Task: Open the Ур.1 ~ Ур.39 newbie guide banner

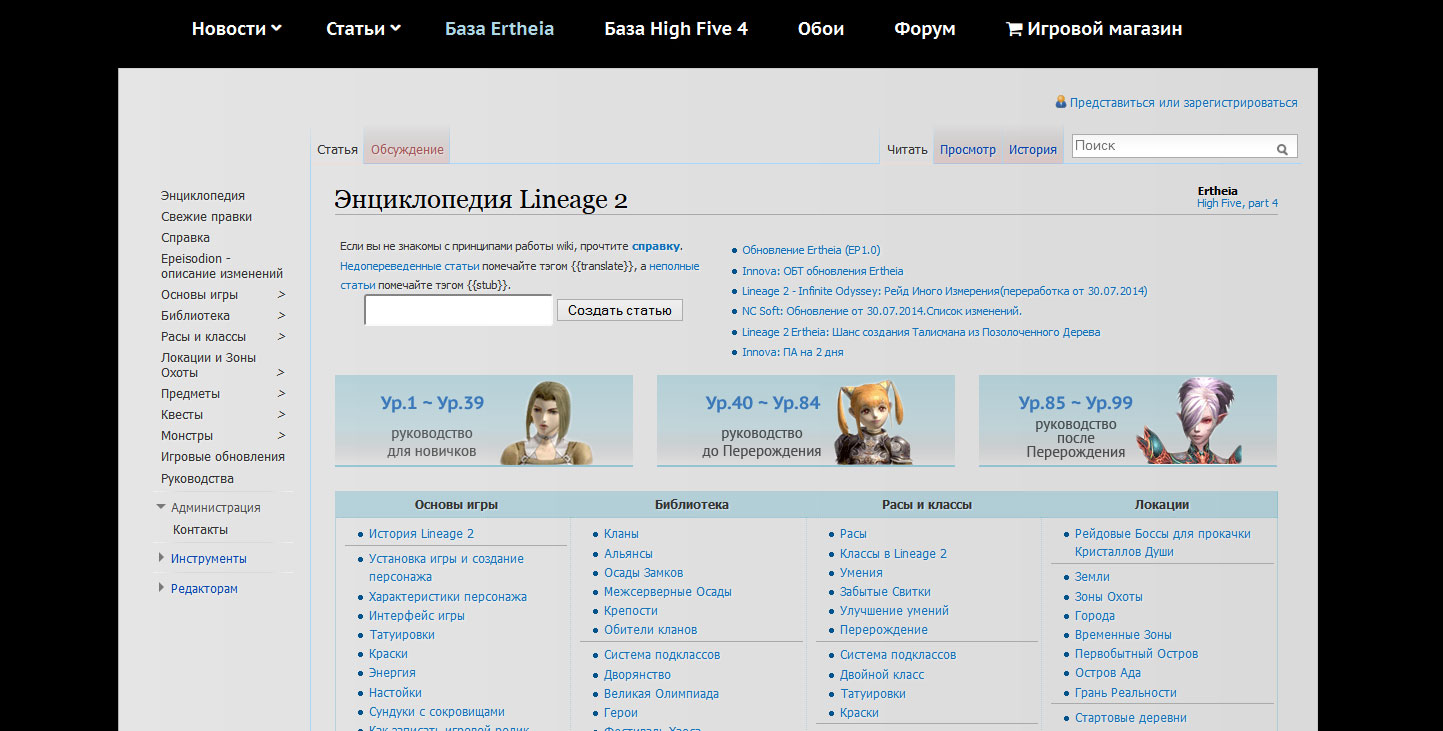Action: coord(484,420)
